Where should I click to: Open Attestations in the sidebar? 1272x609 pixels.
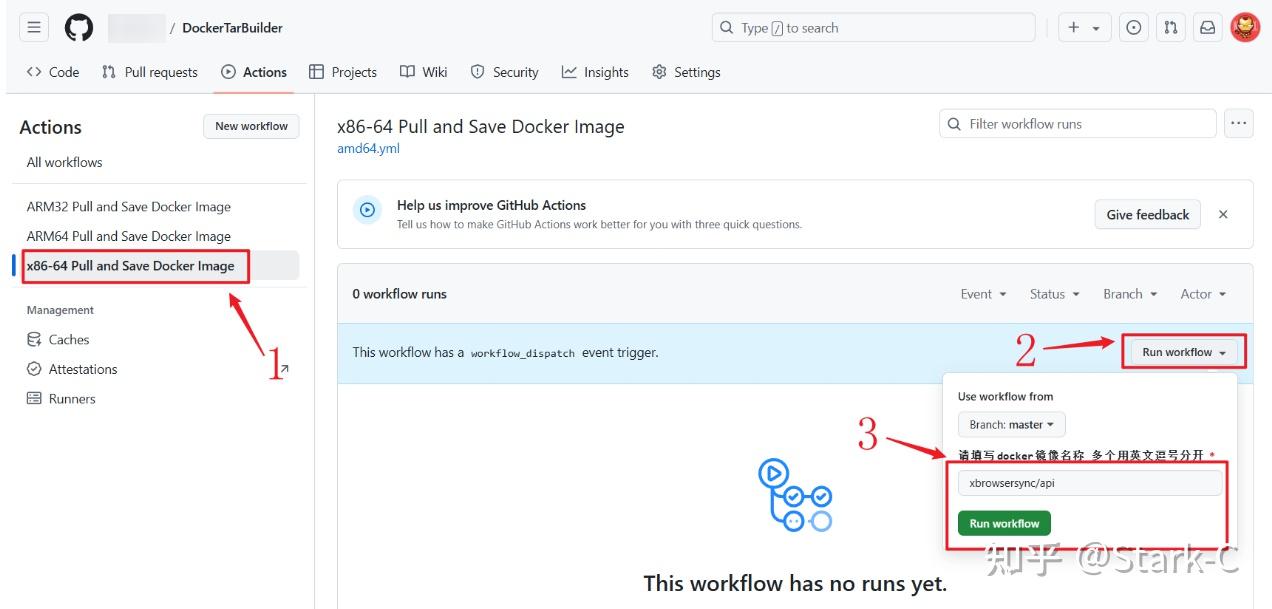(x=82, y=368)
